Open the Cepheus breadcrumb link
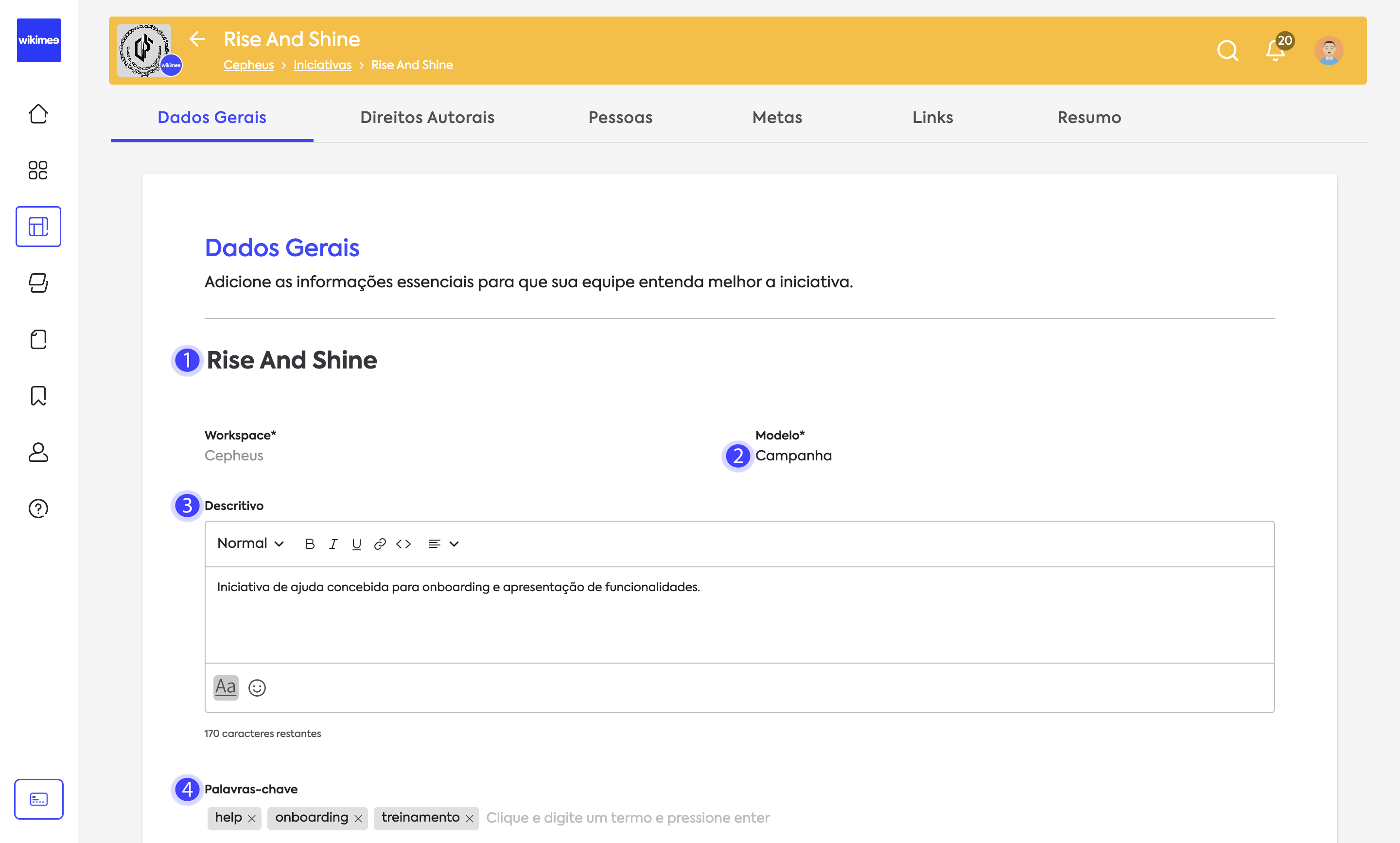The height and width of the screenshot is (843, 1400). 248,65
